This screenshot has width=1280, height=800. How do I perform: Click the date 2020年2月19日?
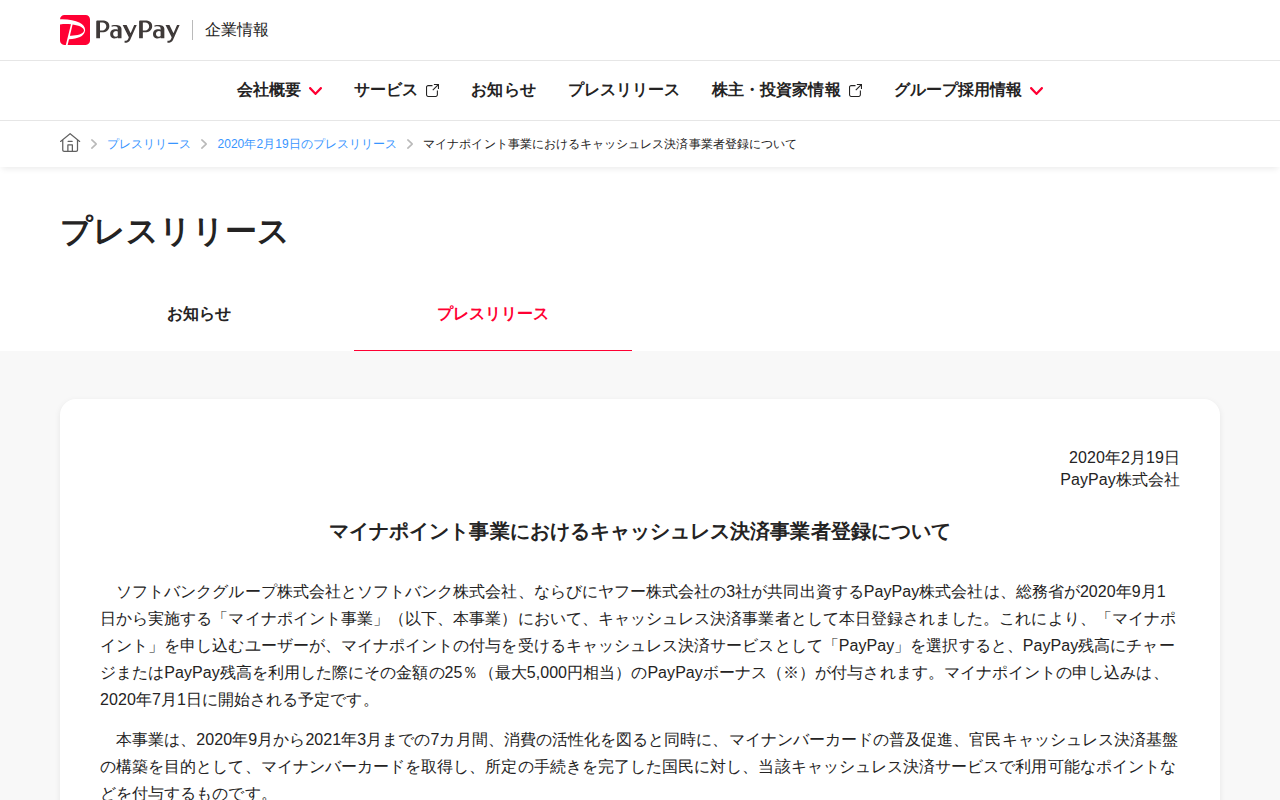click(x=1124, y=457)
